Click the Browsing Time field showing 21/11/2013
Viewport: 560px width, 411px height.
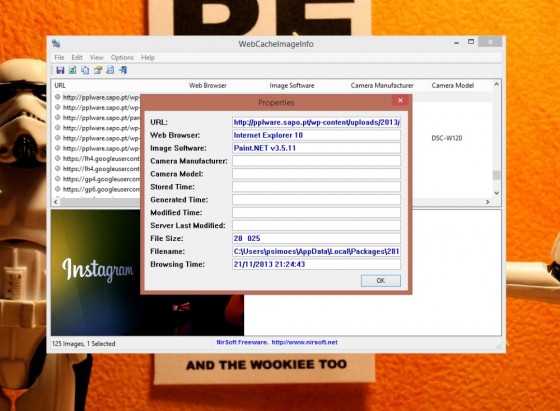(x=316, y=264)
